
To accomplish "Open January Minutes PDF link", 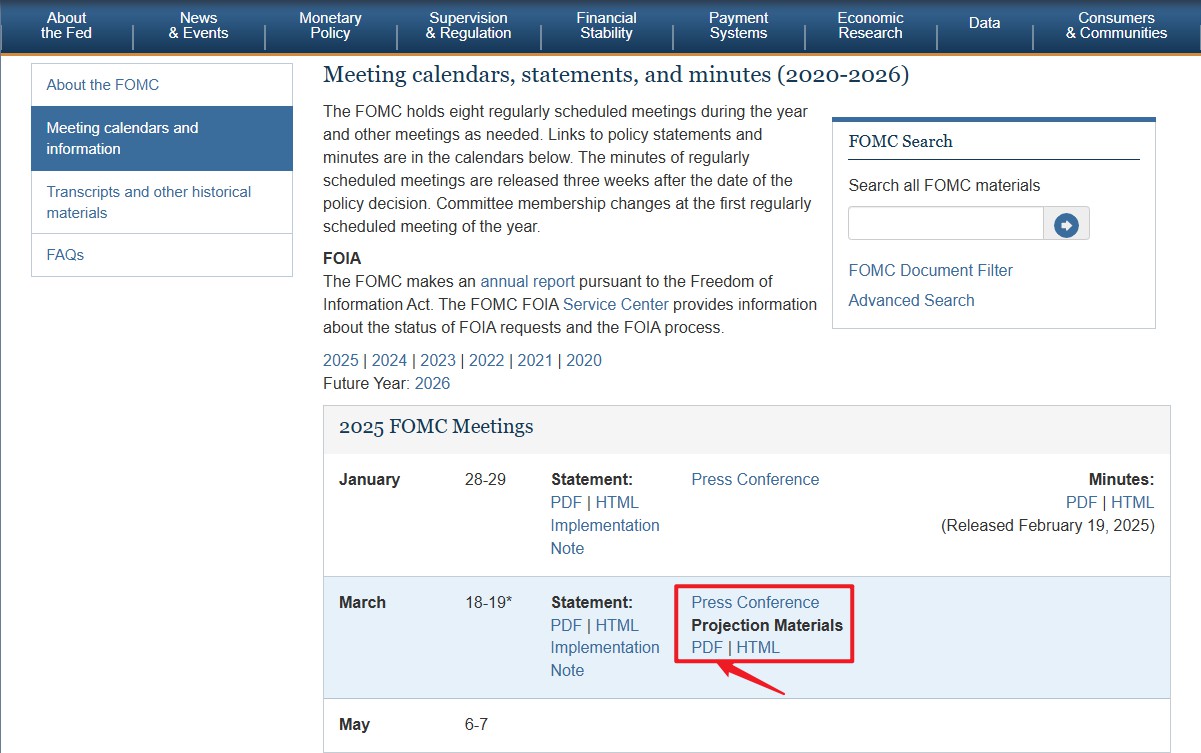I will point(1081,502).
